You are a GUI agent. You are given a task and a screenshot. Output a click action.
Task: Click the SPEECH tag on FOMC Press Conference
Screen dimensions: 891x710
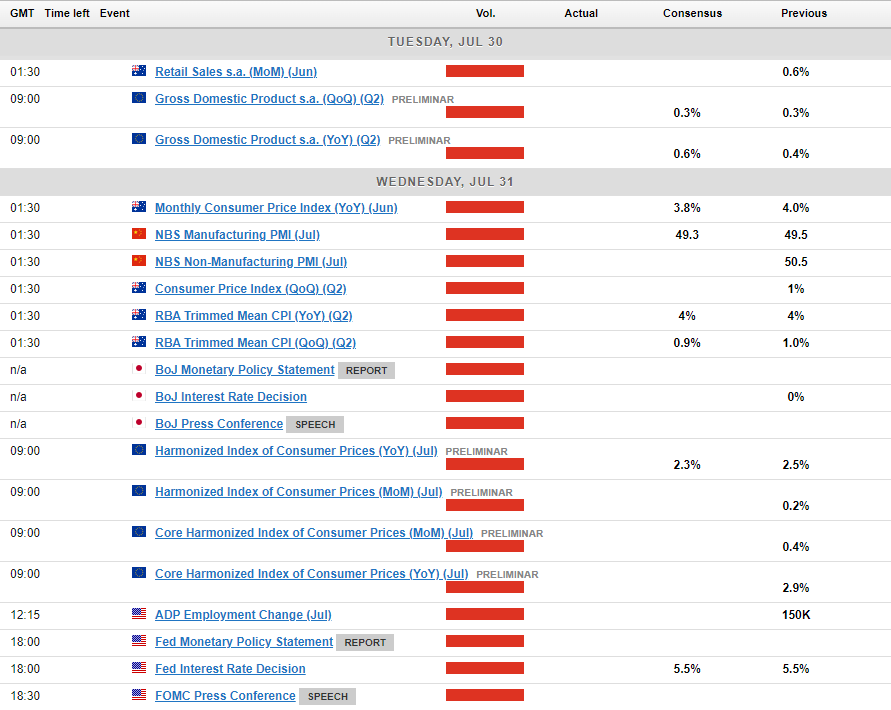(328, 697)
